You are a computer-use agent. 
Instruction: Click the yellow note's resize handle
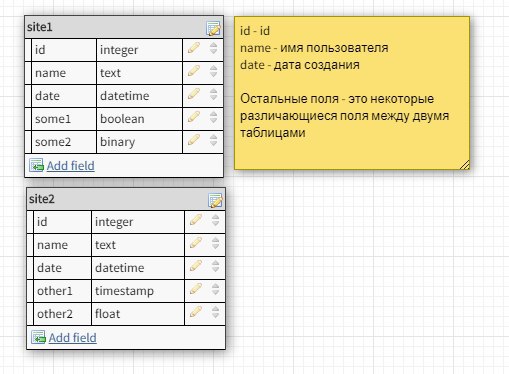tap(465, 165)
